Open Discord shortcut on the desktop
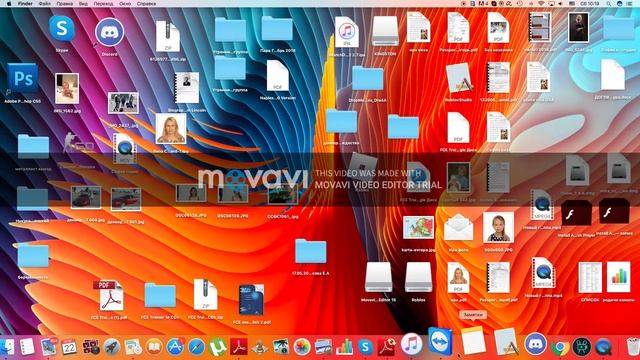 [x=109, y=32]
